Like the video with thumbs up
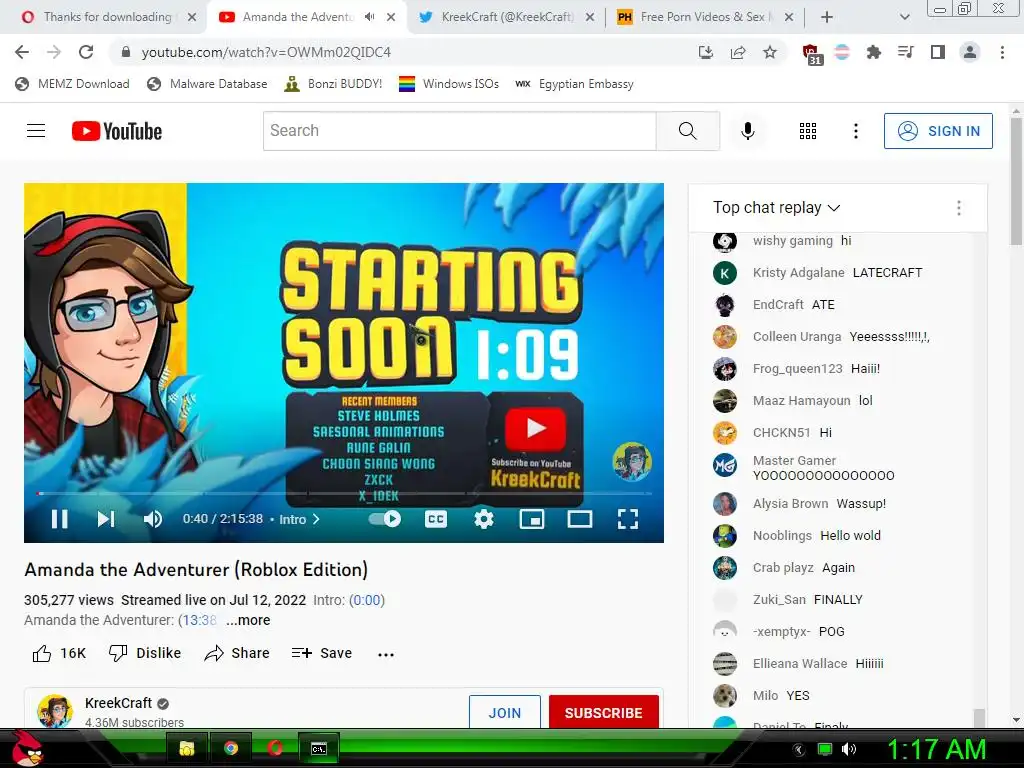 (x=59, y=653)
